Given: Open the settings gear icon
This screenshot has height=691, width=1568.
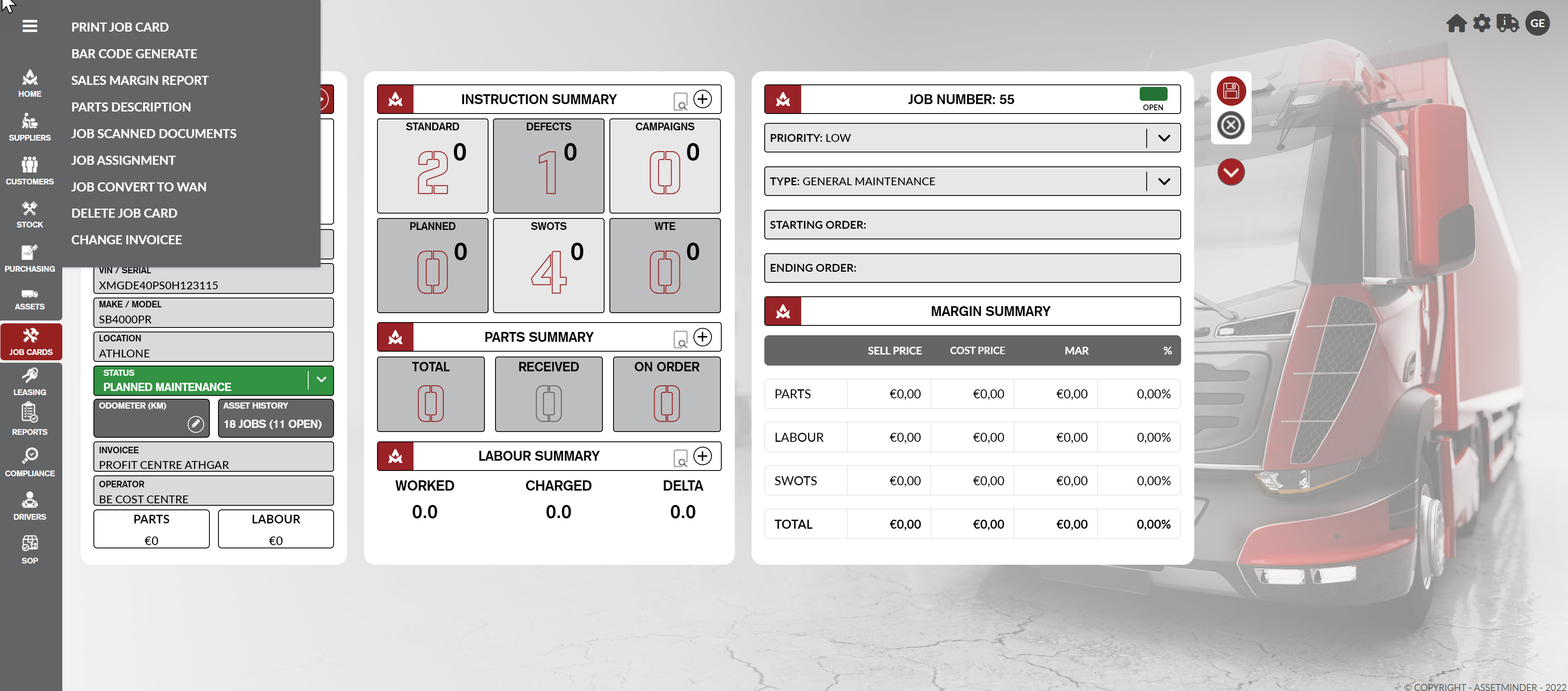Looking at the screenshot, I should (x=1482, y=24).
